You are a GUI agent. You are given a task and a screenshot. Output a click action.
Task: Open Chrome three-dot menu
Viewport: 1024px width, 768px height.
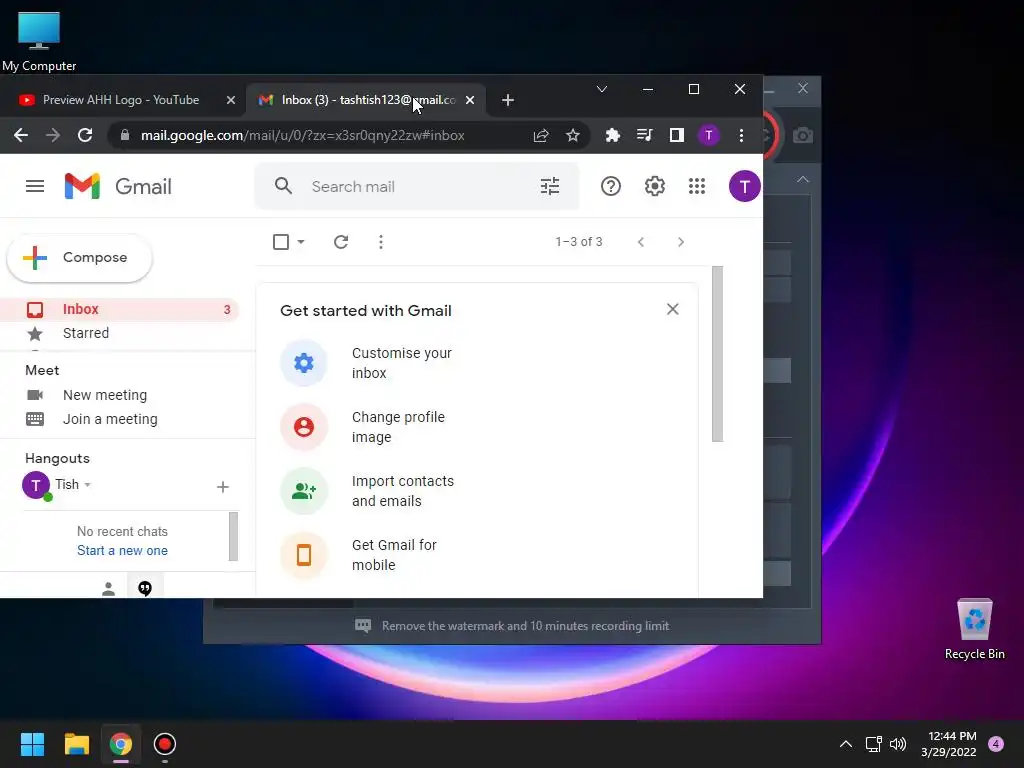pyautogui.click(x=741, y=135)
